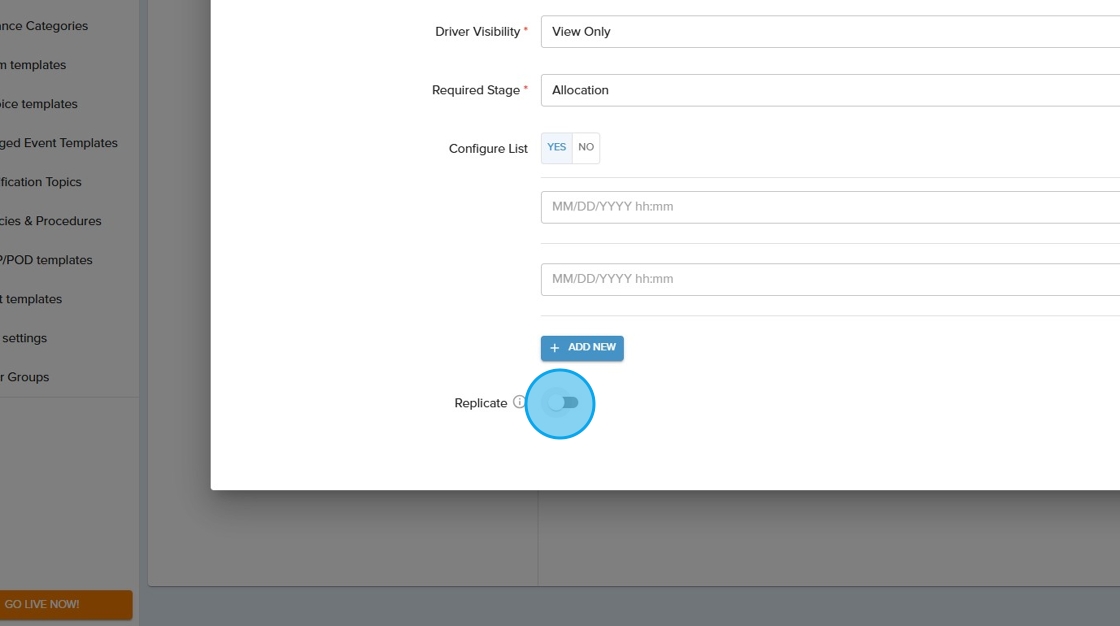This screenshot has height=626, width=1120.
Task: Toggle the Replicate switch
Action: point(563,402)
